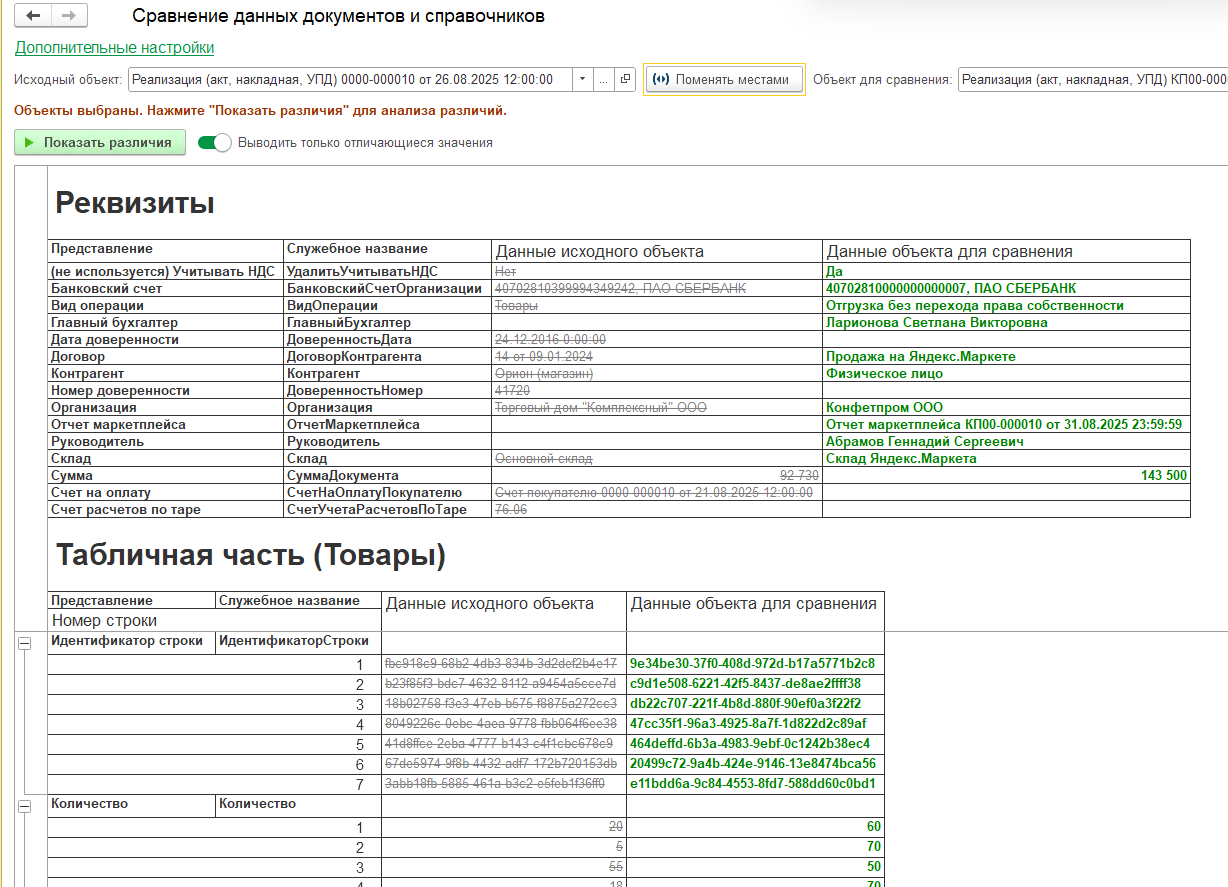This screenshot has width=1228, height=887.
Task: Click the Номер строки cell
Action: 214,620
